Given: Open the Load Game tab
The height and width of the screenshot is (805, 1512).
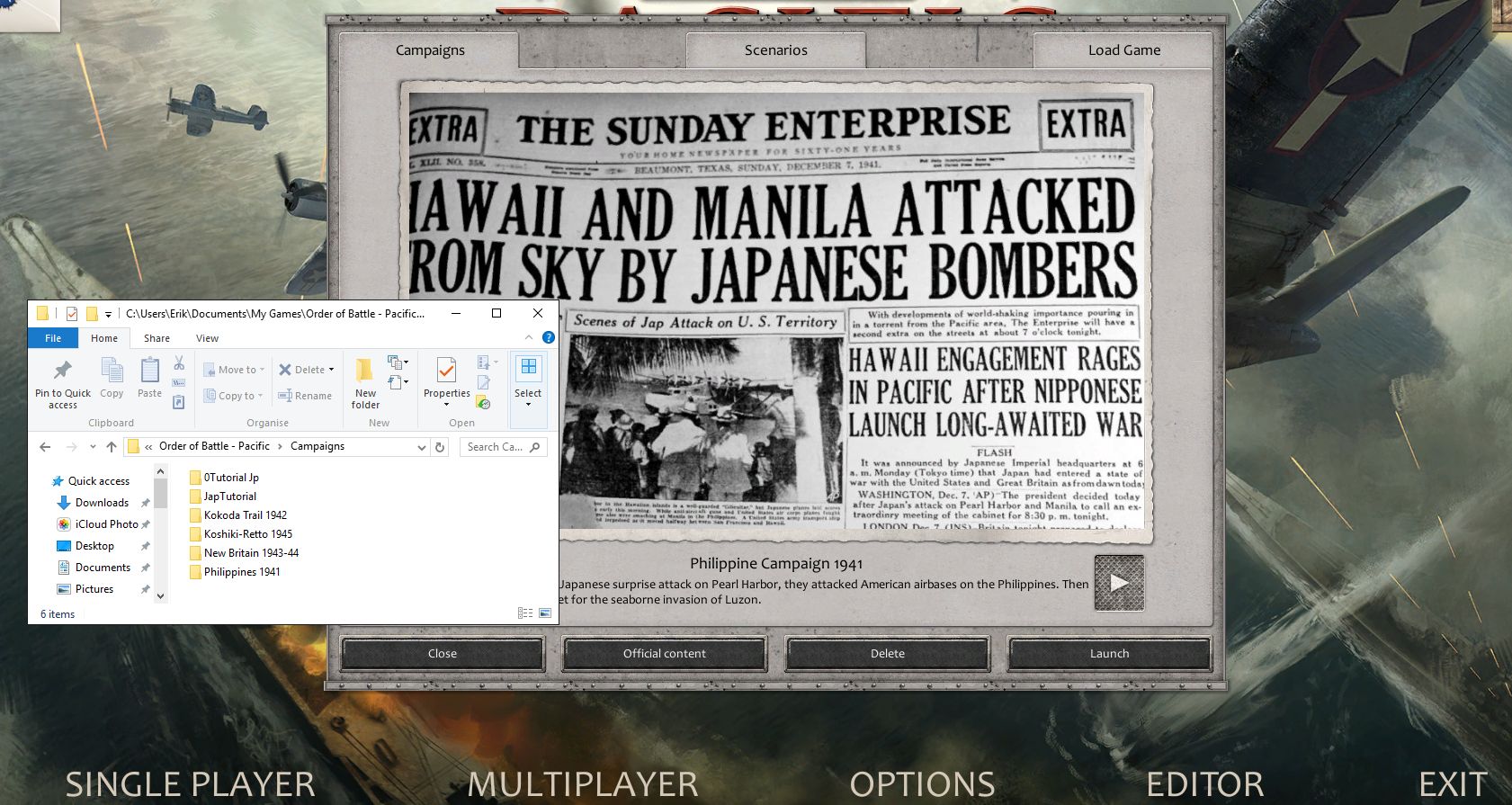Looking at the screenshot, I should tap(1123, 50).
